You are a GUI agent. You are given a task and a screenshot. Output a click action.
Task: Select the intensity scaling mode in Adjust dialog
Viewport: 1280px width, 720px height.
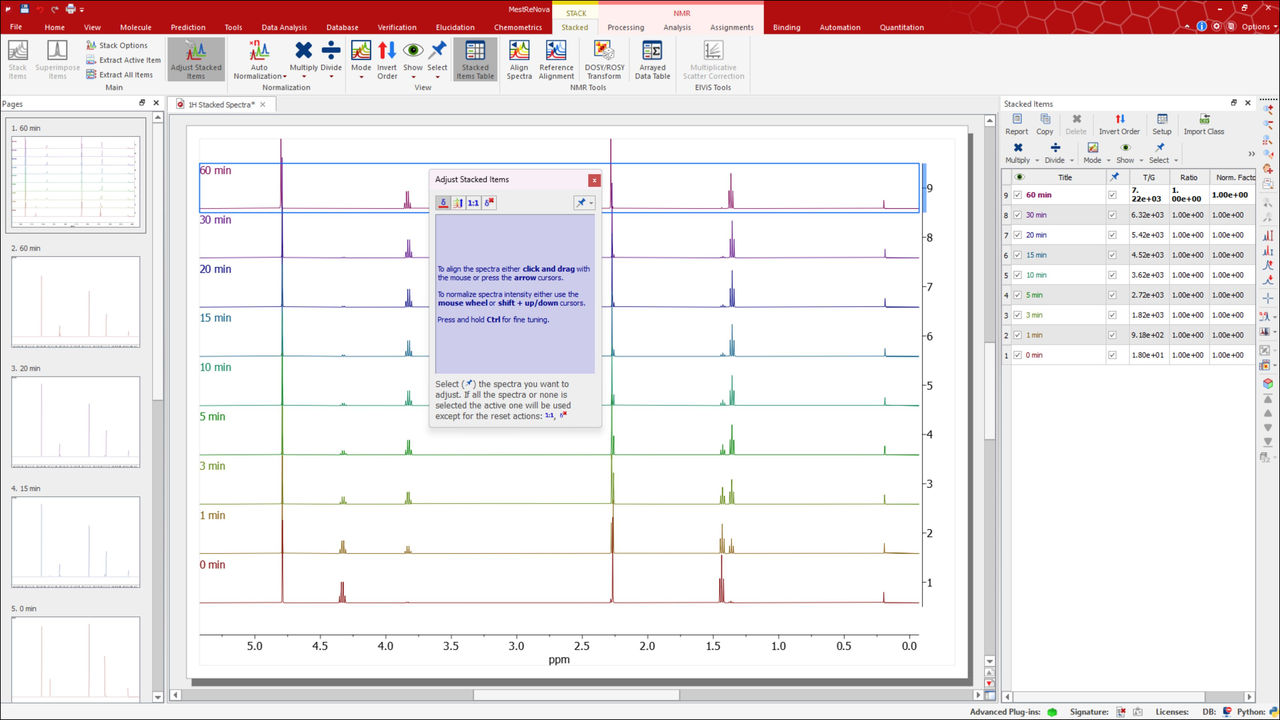pyautogui.click(x=458, y=203)
